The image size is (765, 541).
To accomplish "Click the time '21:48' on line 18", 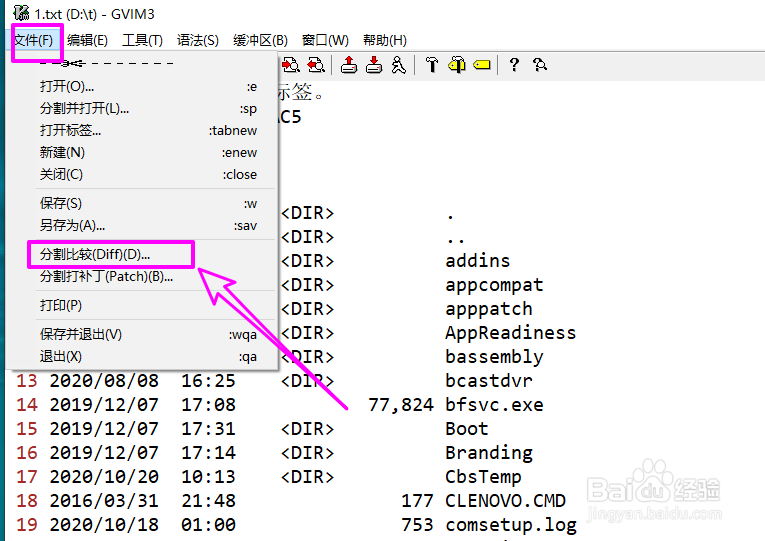I will (x=208, y=501).
